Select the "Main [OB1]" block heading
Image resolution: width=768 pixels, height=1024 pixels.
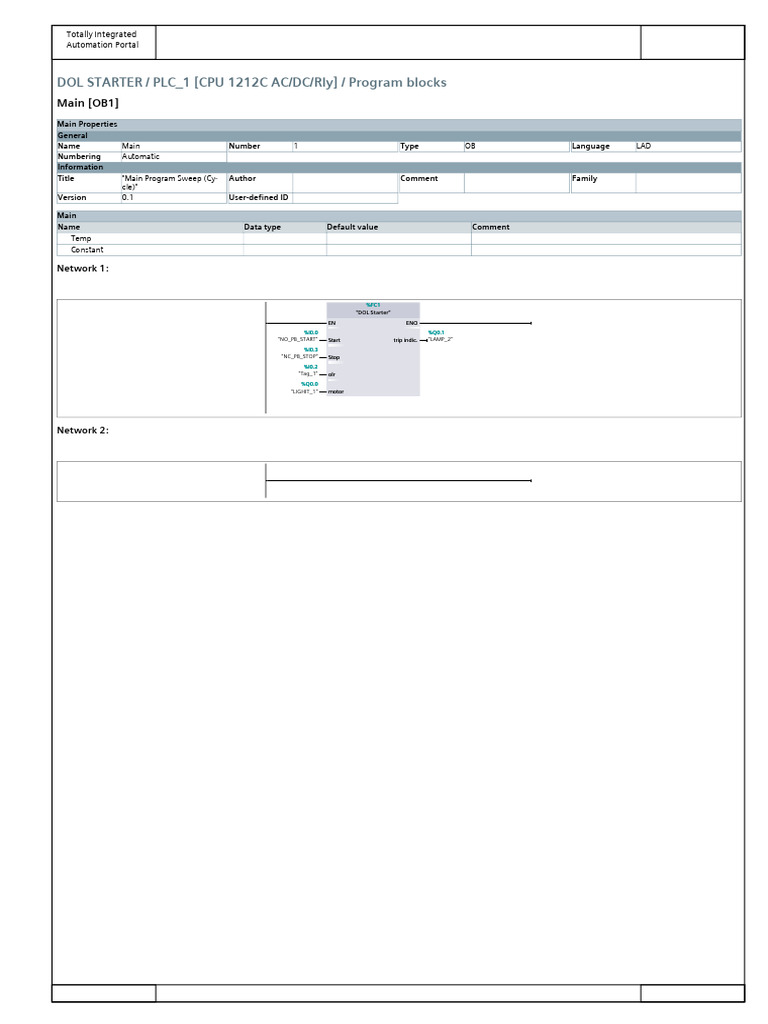[88, 103]
